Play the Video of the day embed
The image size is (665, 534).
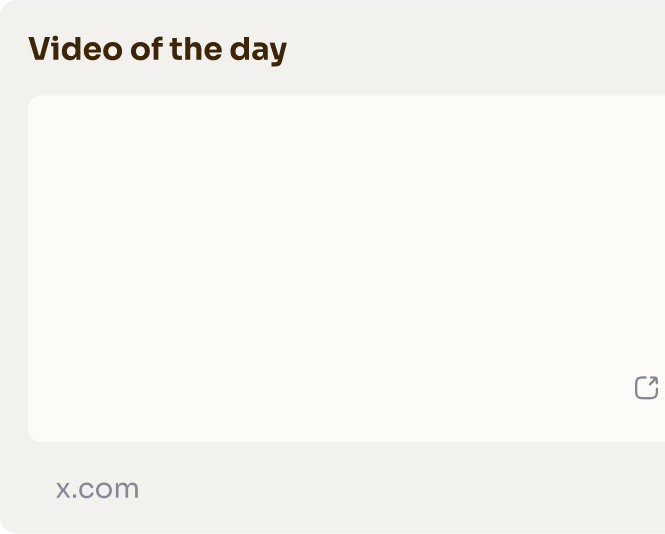click(x=346, y=268)
